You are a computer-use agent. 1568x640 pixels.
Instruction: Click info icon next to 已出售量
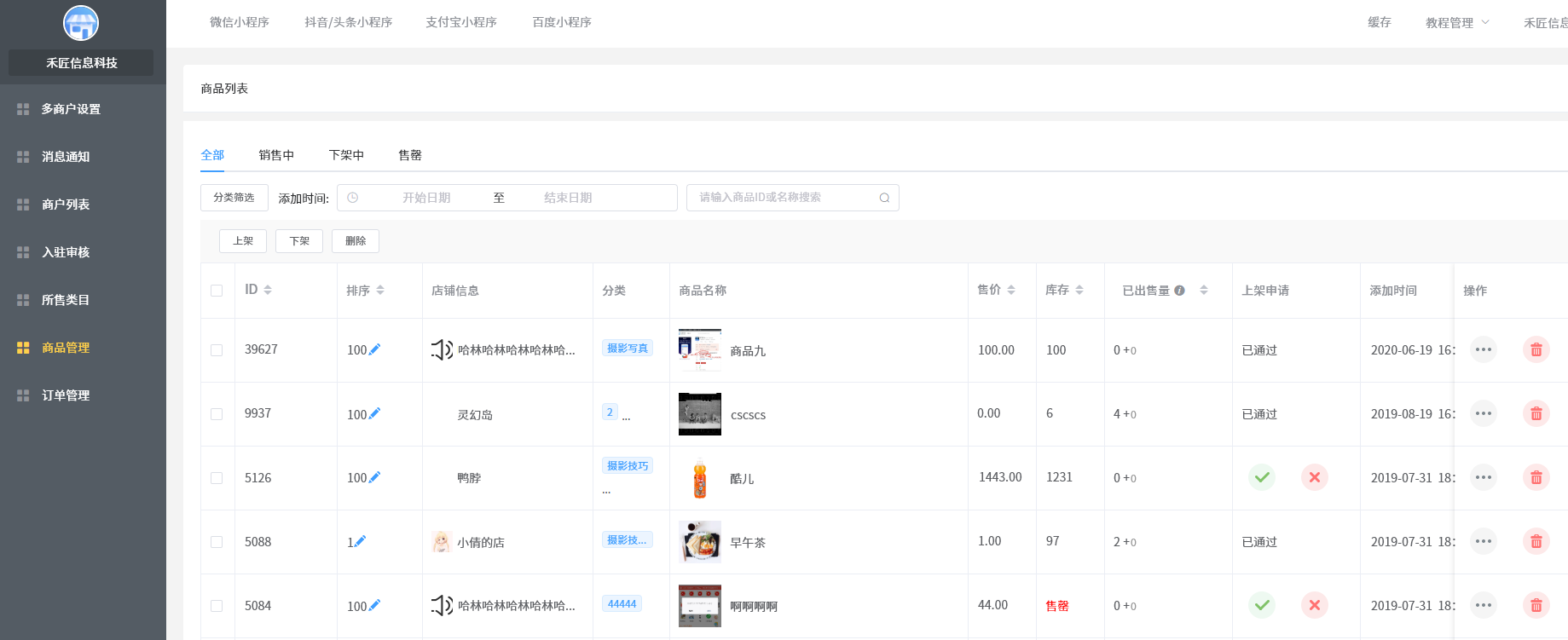[x=1179, y=291]
